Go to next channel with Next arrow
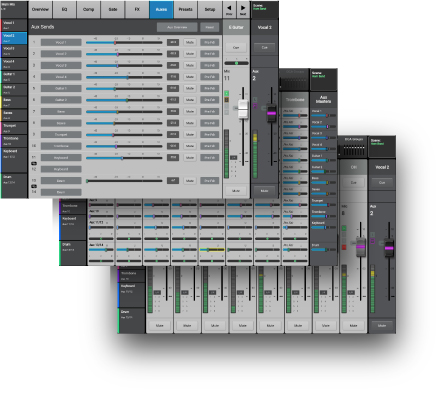The height and width of the screenshot is (393, 441). coord(243,9)
